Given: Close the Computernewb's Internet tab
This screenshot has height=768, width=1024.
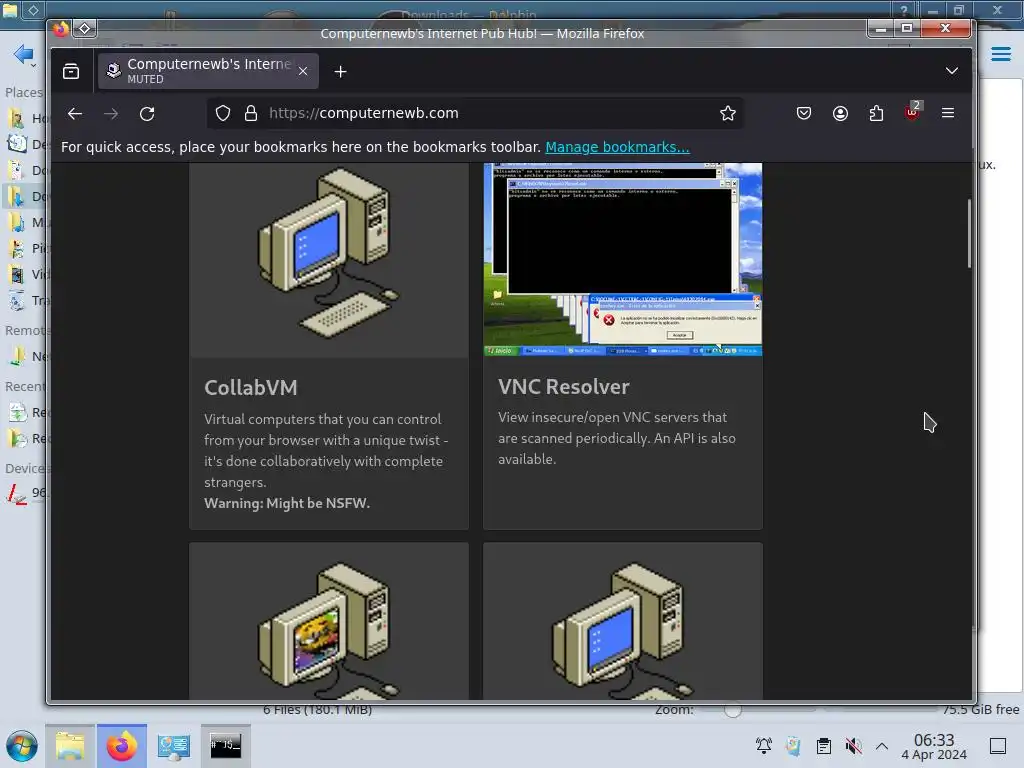Looking at the screenshot, I should click(303, 71).
